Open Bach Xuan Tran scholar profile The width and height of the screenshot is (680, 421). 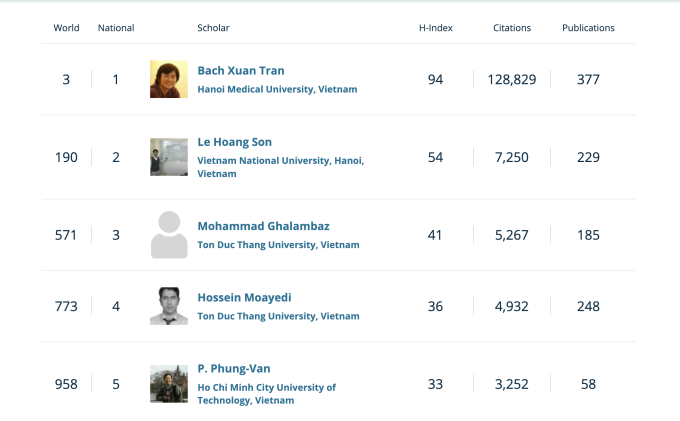[241, 71]
